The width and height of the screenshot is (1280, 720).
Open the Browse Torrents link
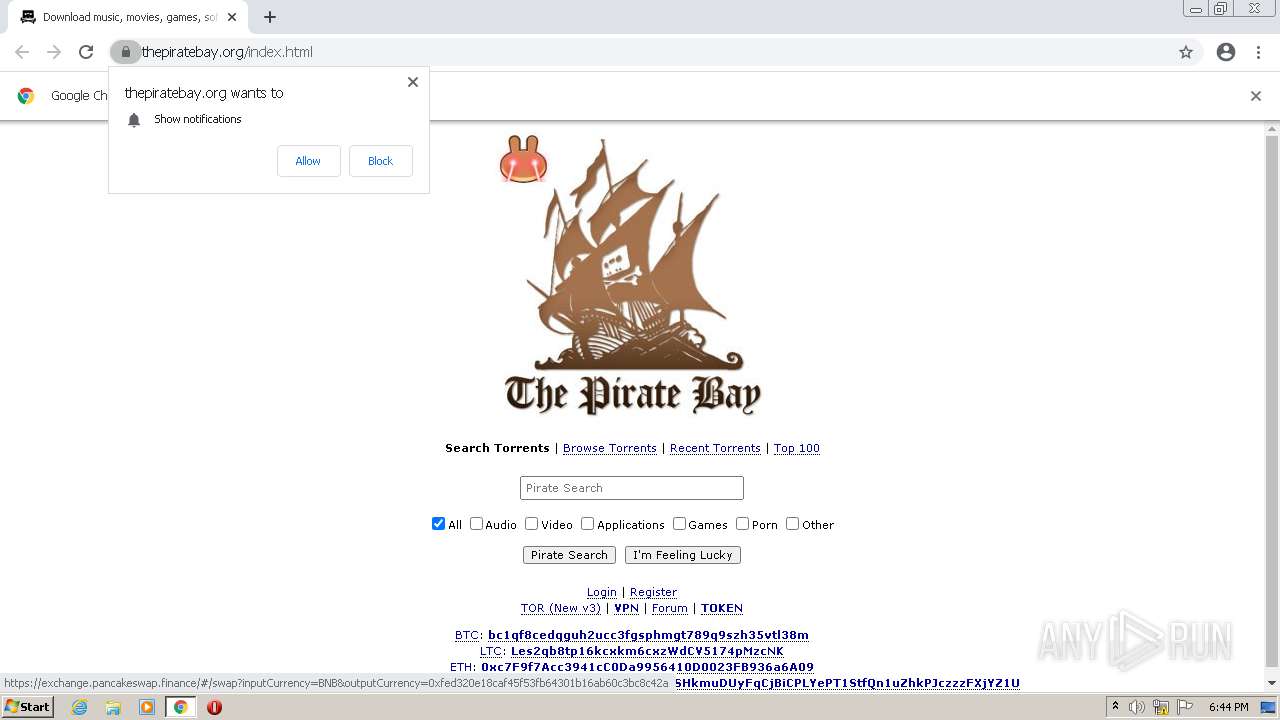pyautogui.click(x=610, y=448)
